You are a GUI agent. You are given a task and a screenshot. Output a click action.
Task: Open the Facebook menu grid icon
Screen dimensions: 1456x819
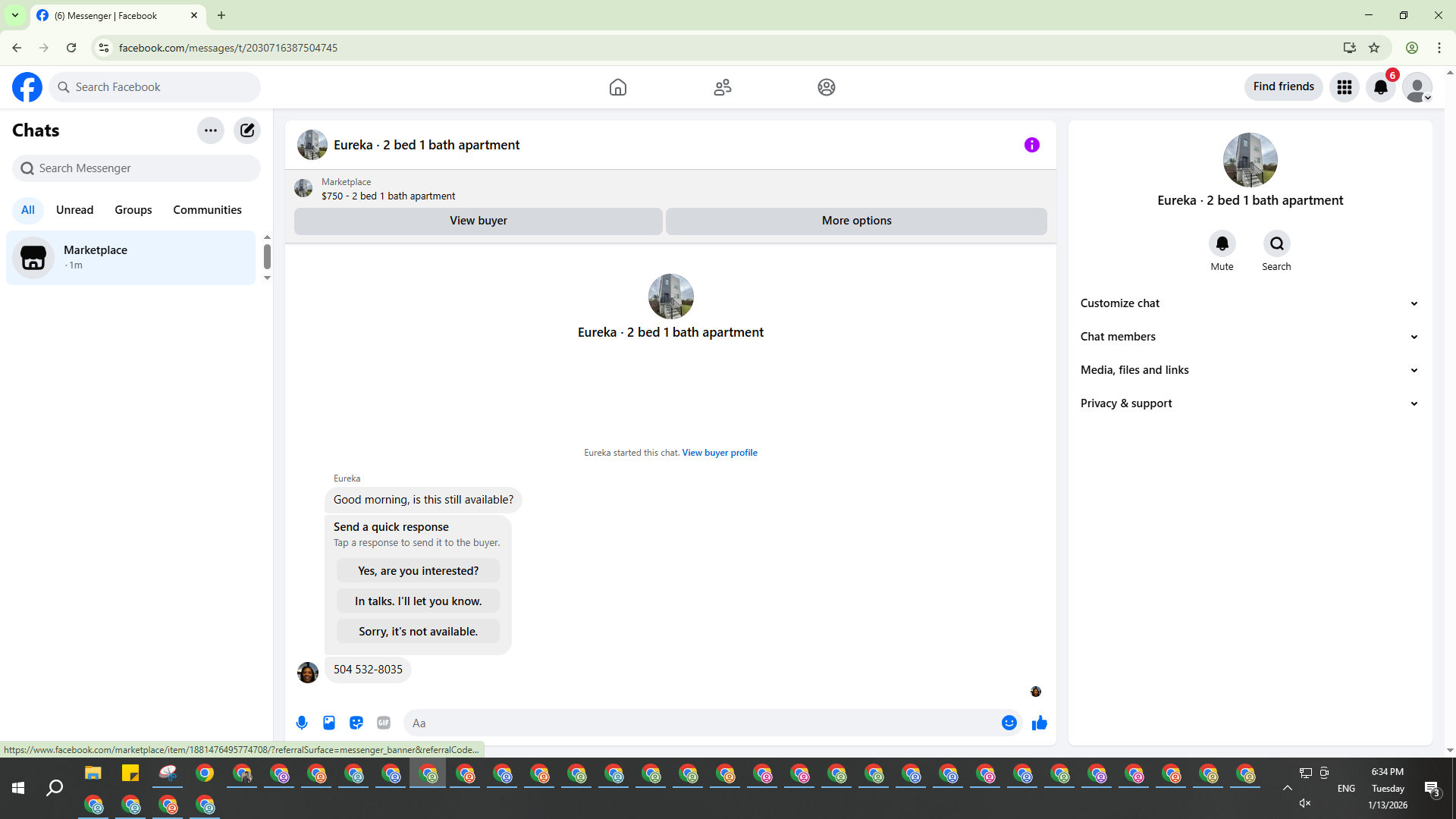click(1344, 87)
